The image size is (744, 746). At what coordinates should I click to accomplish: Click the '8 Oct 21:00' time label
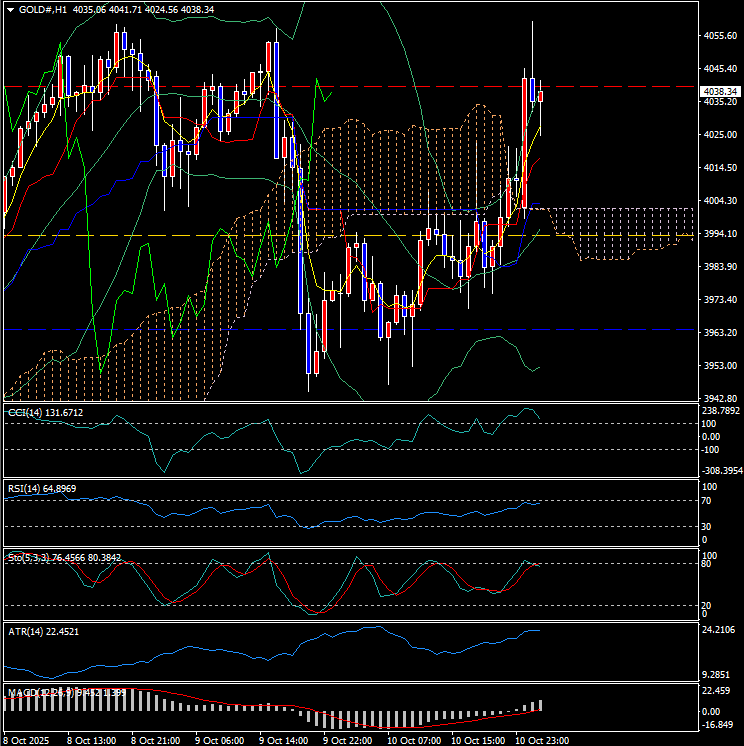(x=156, y=739)
